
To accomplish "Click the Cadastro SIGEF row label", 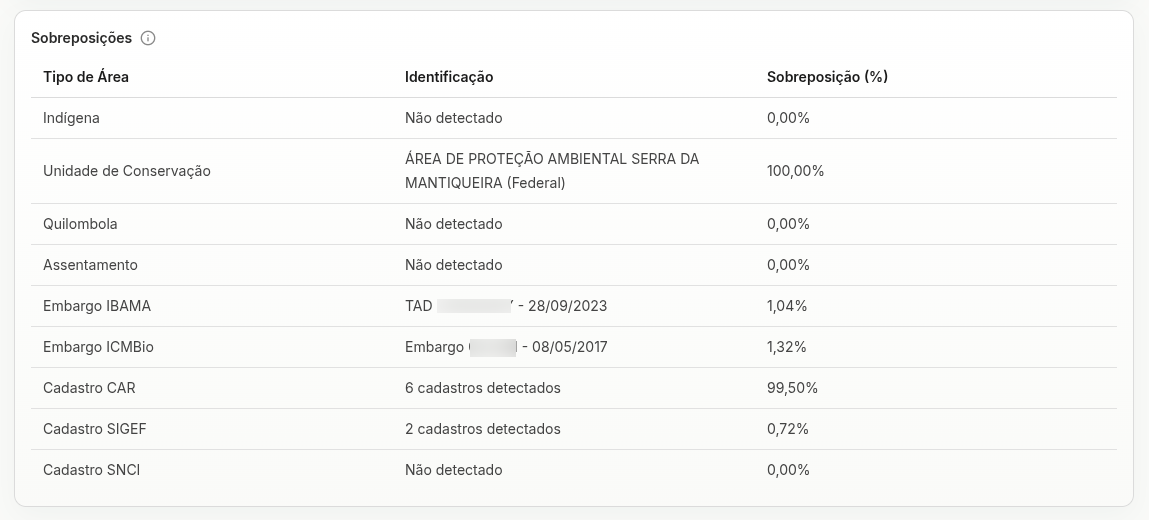I will [95, 428].
